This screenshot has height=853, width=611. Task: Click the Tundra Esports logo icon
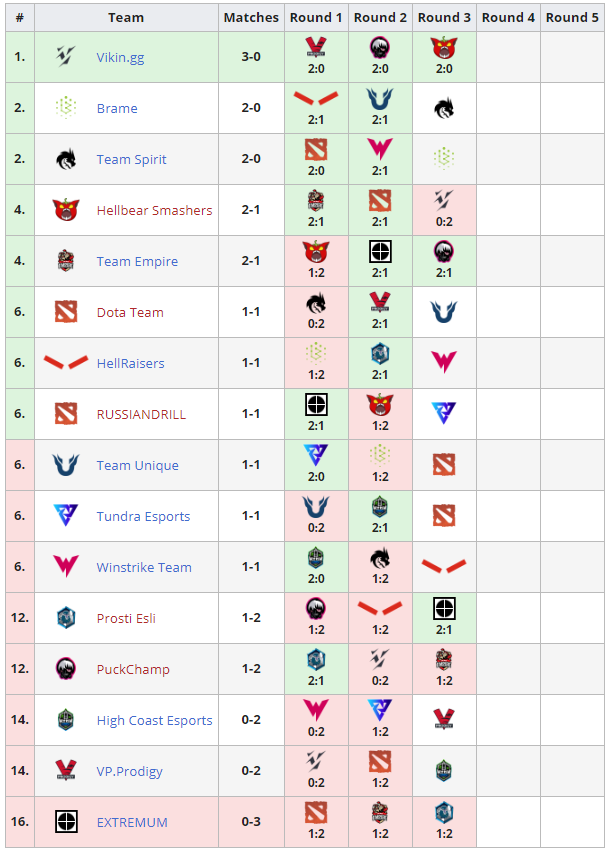(x=66, y=516)
